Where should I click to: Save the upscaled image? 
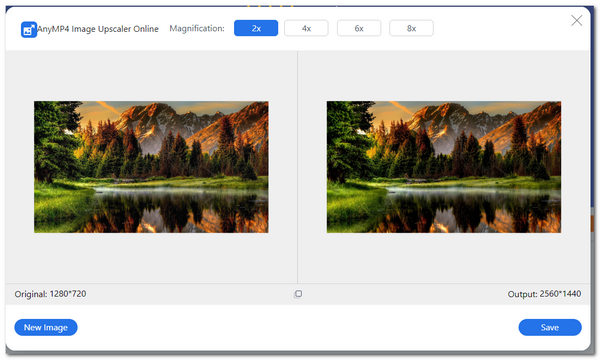pyautogui.click(x=550, y=327)
